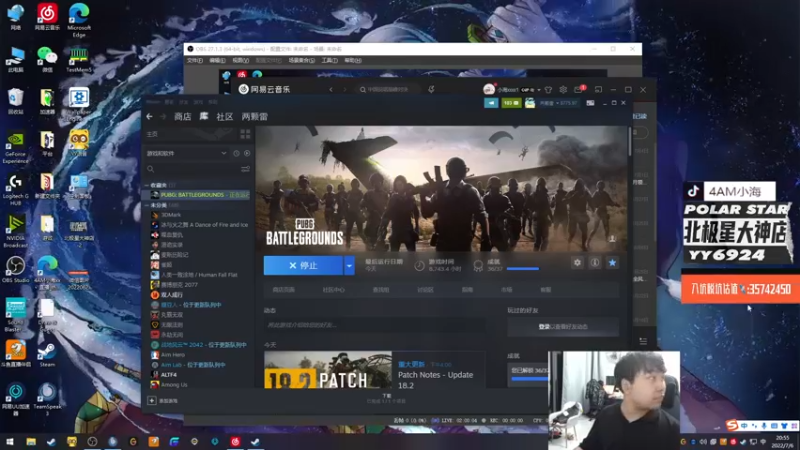The height and width of the screenshot is (450, 800).
Task: Open game settings gear icon in Steam
Action: [577, 262]
